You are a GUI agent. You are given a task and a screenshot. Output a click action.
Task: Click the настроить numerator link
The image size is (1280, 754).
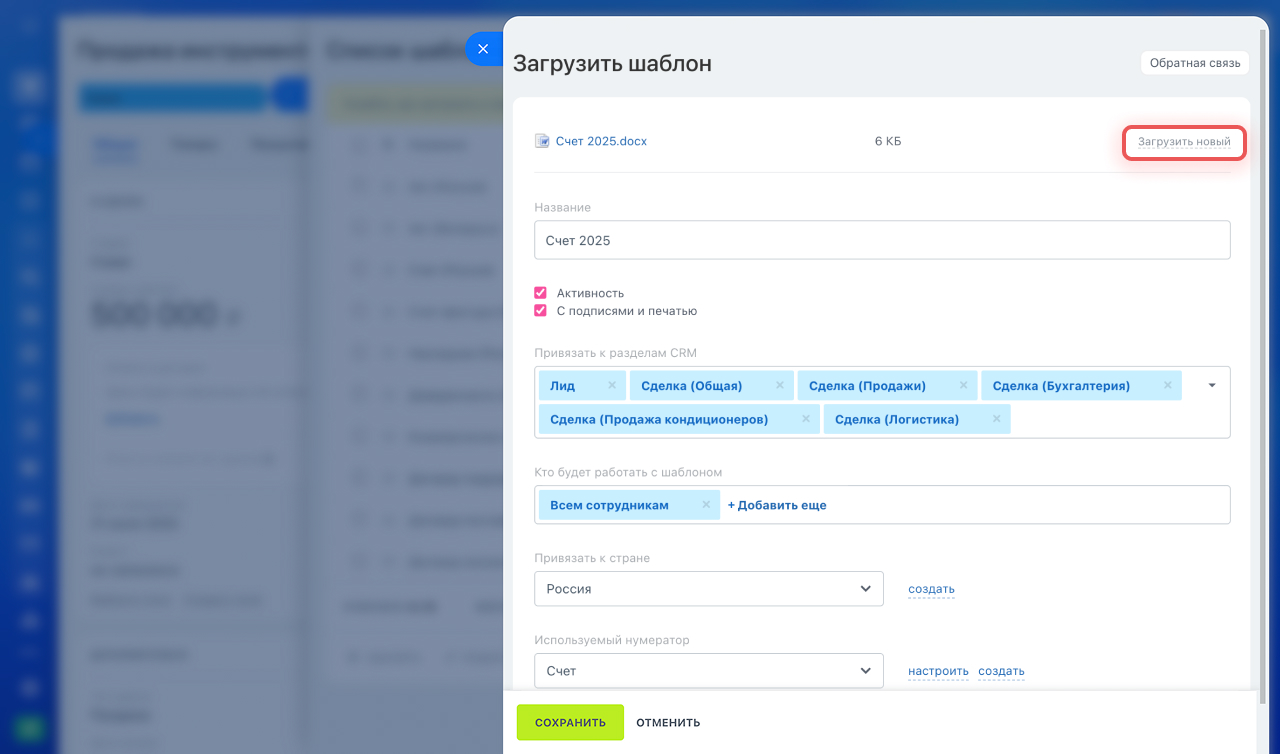tap(938, 671)
